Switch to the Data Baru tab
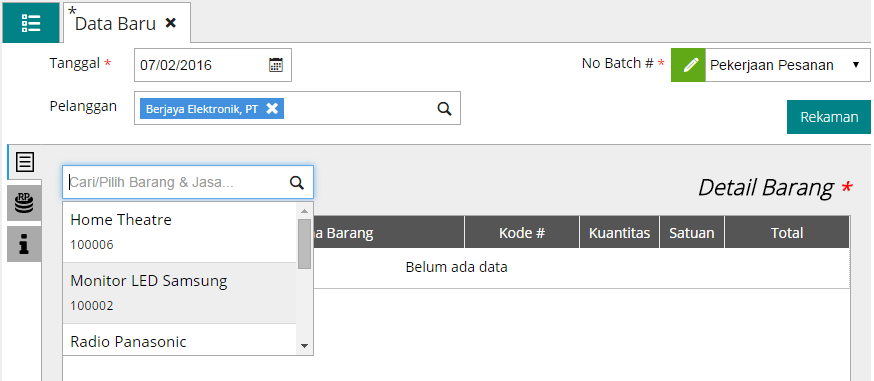The image size is (874, 381). point(115,23)
